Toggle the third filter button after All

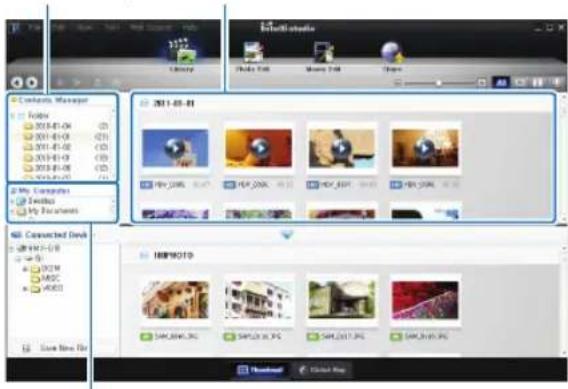click(x=538, y=83)
